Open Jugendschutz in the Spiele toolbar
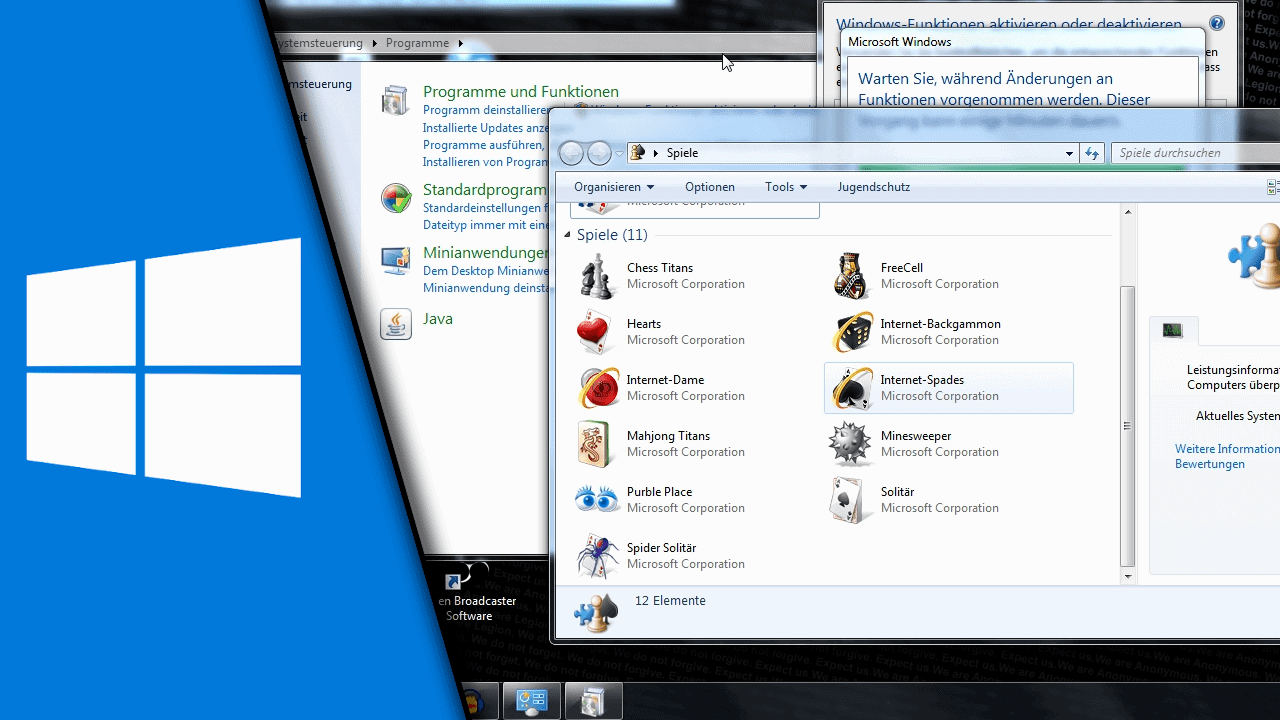The height and width of the screenshot is (720, 1280). [874, 187]
